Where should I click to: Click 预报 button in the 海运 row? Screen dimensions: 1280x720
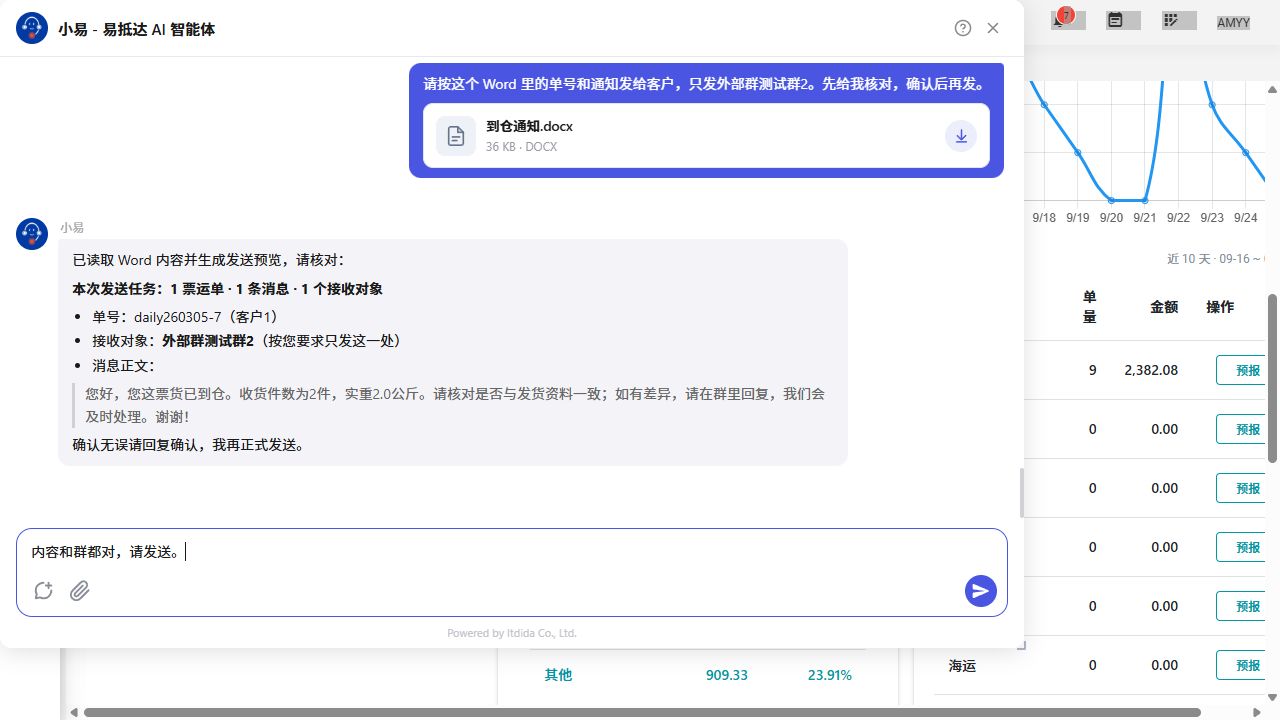[1248, 665]
